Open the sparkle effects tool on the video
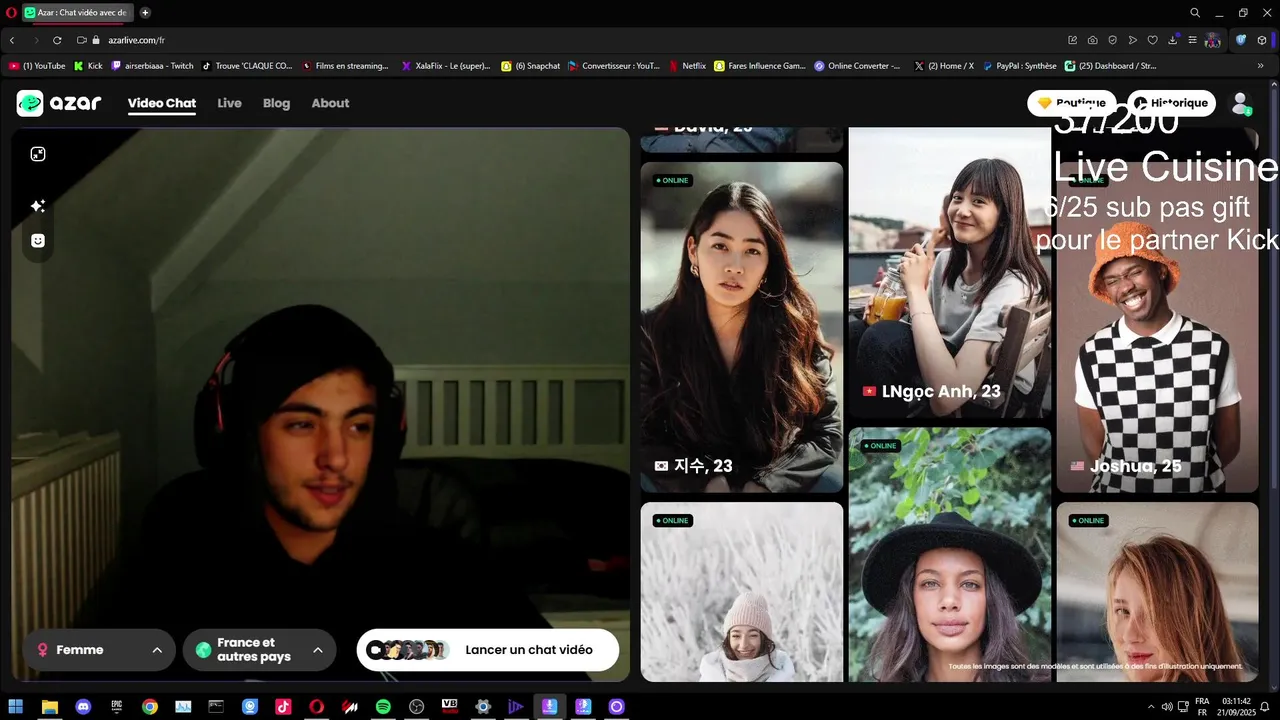Viewport: 1280px width, 720px height. 38,206
